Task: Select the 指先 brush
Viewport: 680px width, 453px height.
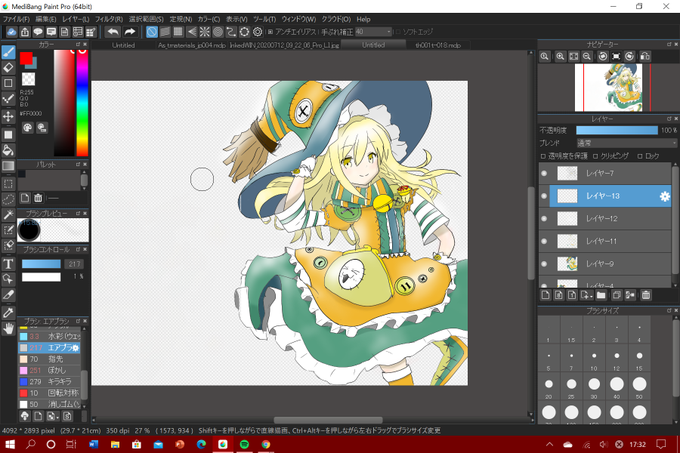Action: 49,359
